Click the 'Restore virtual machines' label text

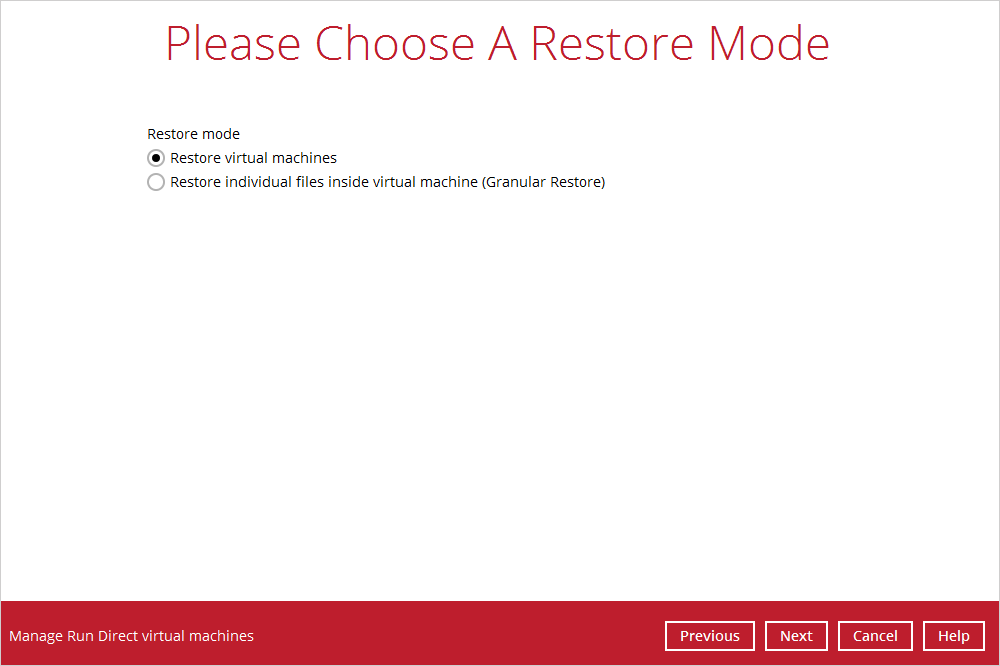pyautogui.click(x=253, y=158)
